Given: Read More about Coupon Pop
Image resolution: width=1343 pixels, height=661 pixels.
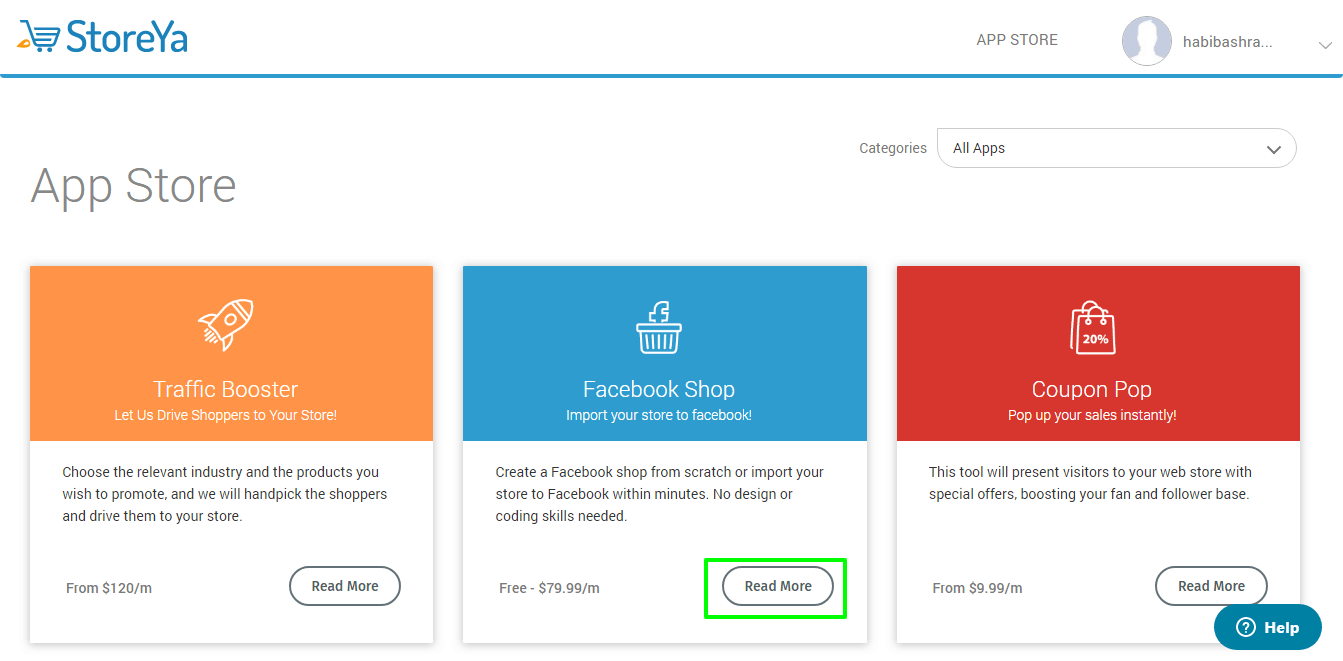Looking at the screenshot, I should 1211,586.
